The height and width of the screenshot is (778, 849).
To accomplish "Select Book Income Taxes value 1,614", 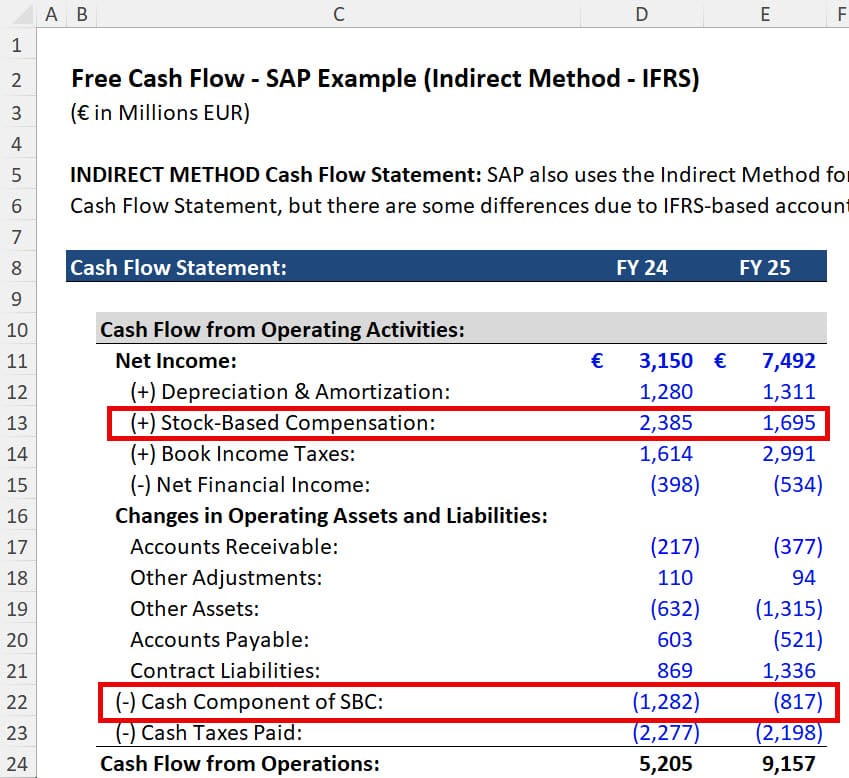I will point(665,454).
